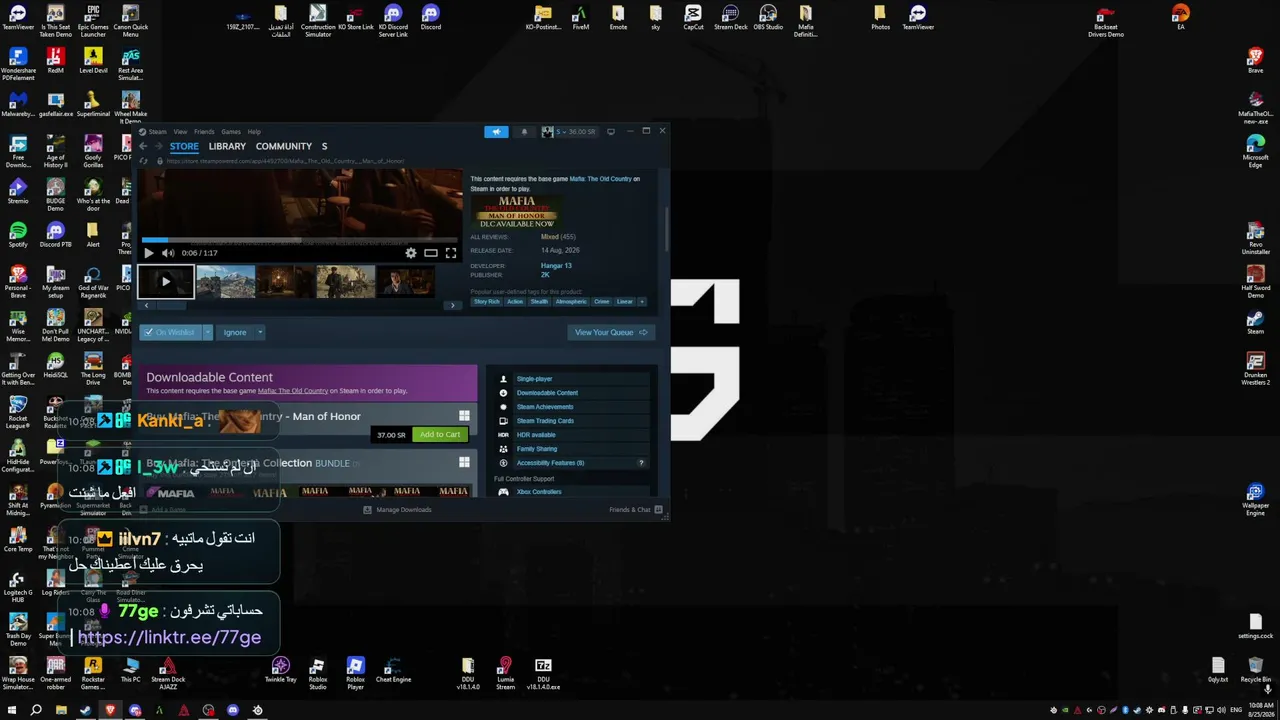Viewport: 1280px width, 720px height.
Task: Switch to the LIBRARY tab
Action: coord(227,146)
